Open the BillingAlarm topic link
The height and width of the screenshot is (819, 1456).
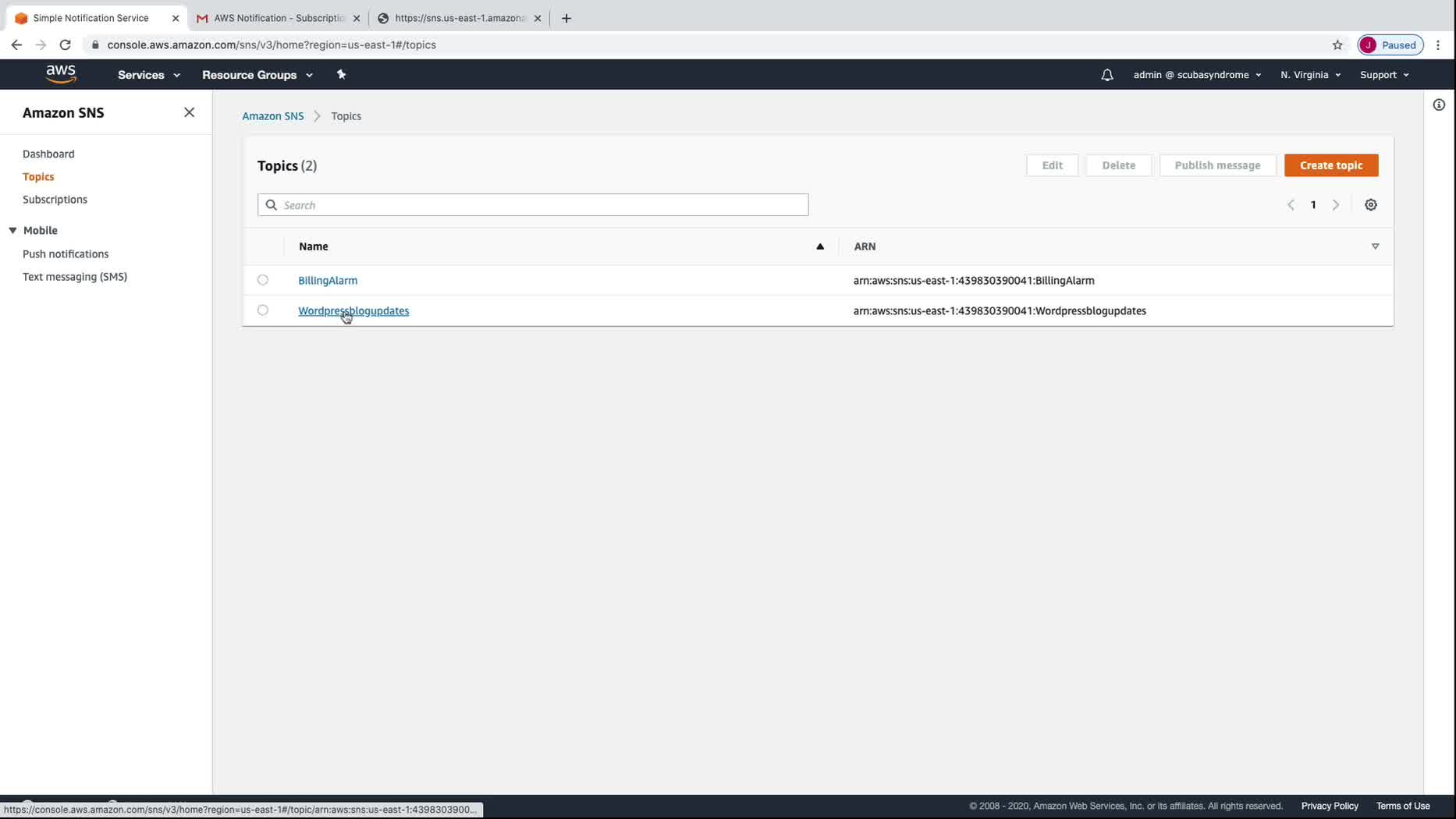(x=328, y=281)
